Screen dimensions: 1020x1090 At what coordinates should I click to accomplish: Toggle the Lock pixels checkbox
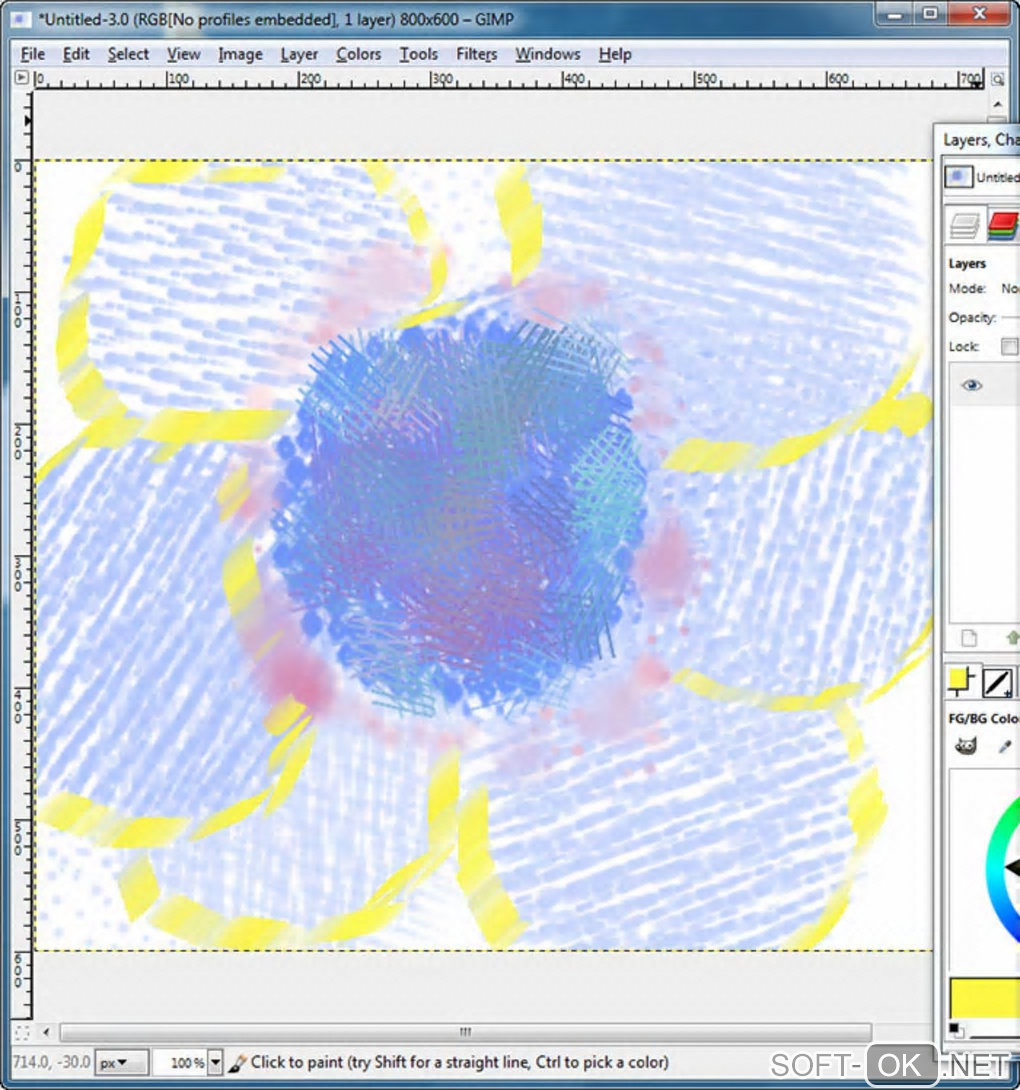1009,345
